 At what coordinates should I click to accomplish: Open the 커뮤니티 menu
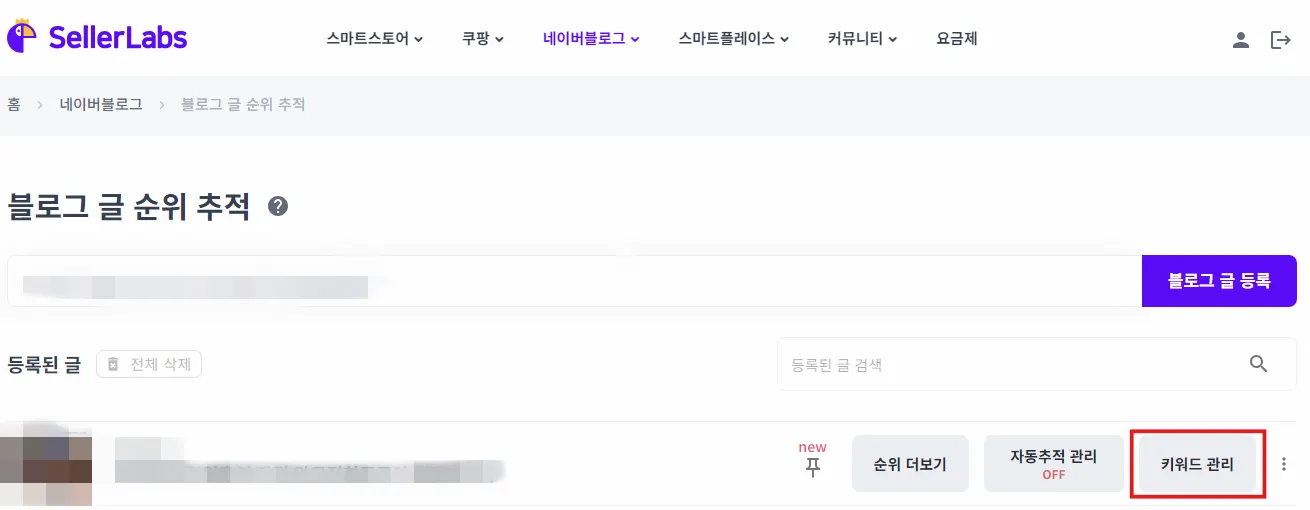point(862,40)
